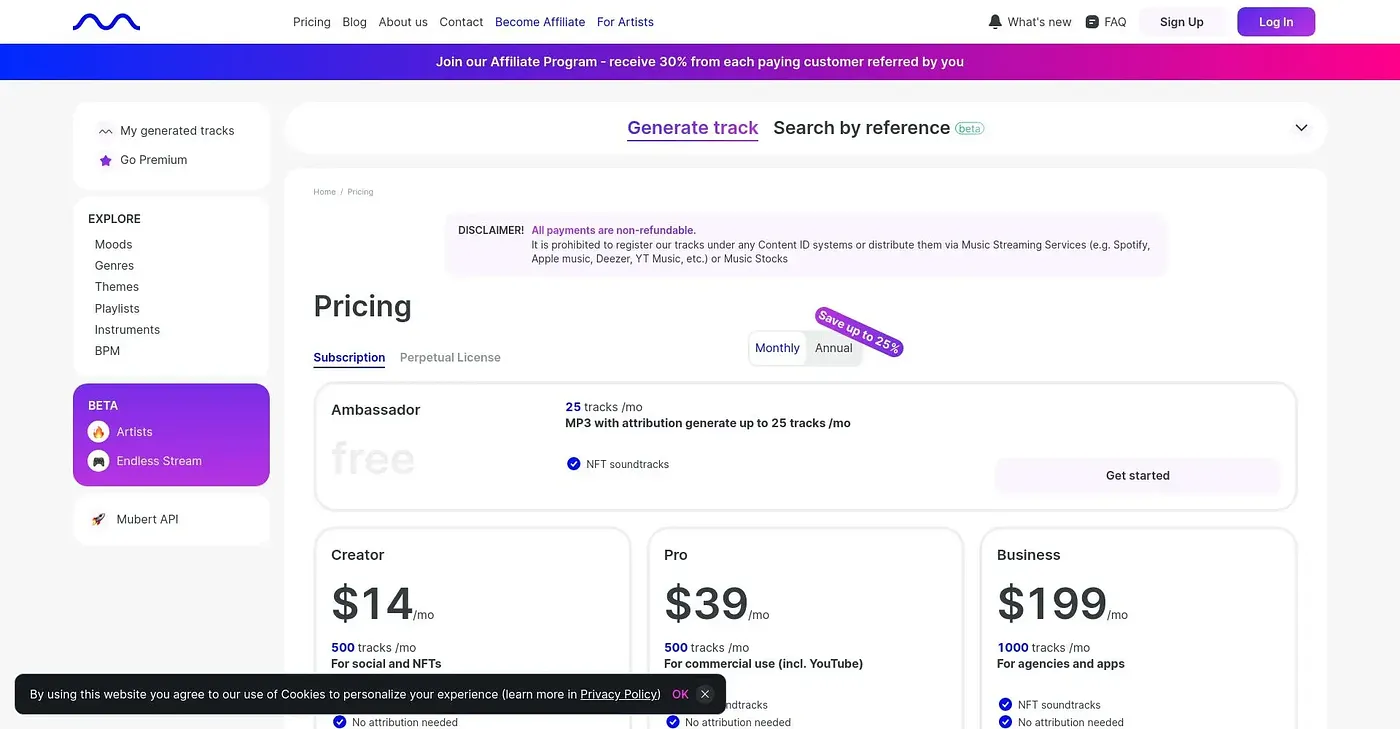Click the My generated tracks wave icon

click(x=105, y=131)
